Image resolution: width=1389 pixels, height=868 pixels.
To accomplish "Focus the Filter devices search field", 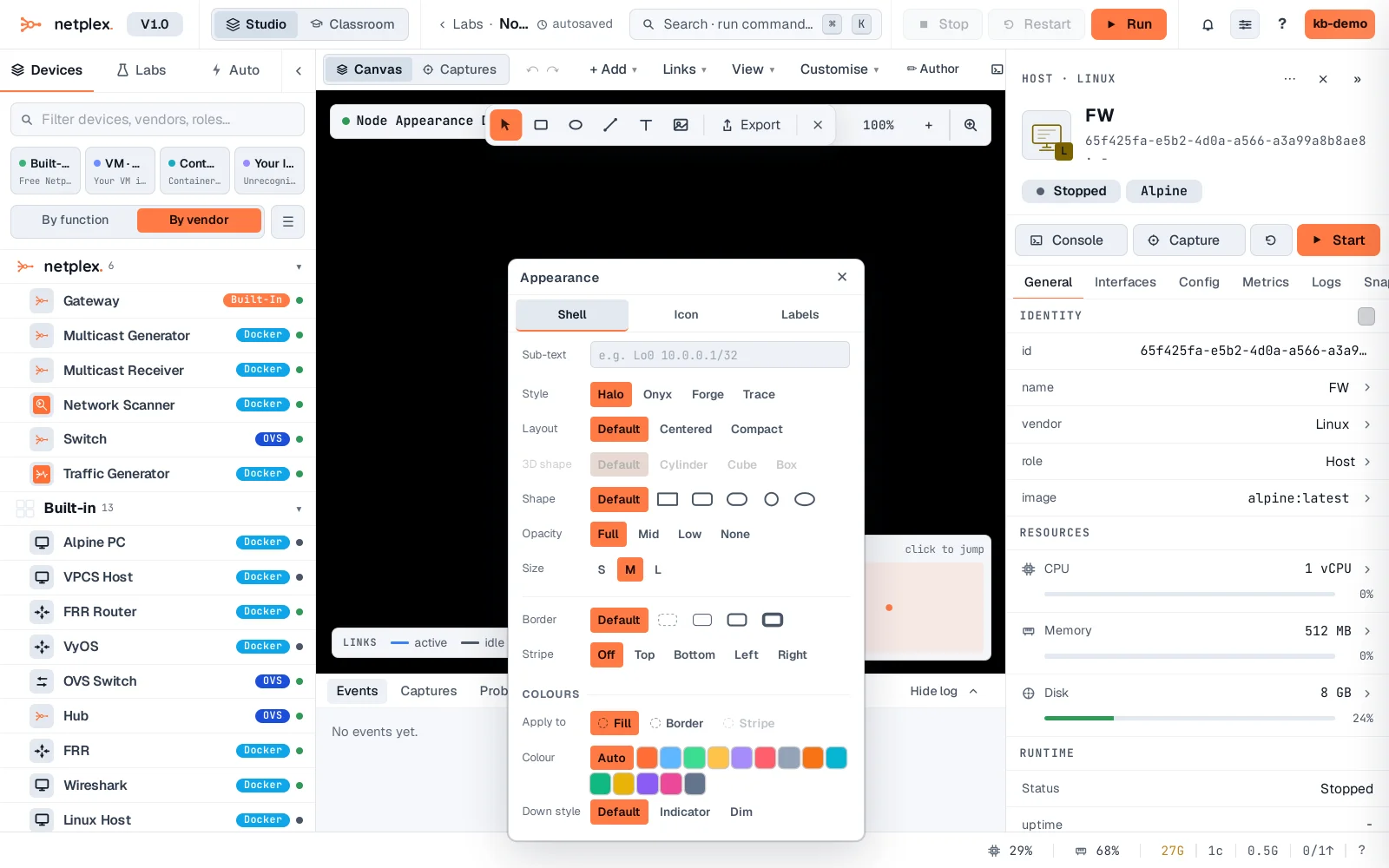I will [157, 120].
